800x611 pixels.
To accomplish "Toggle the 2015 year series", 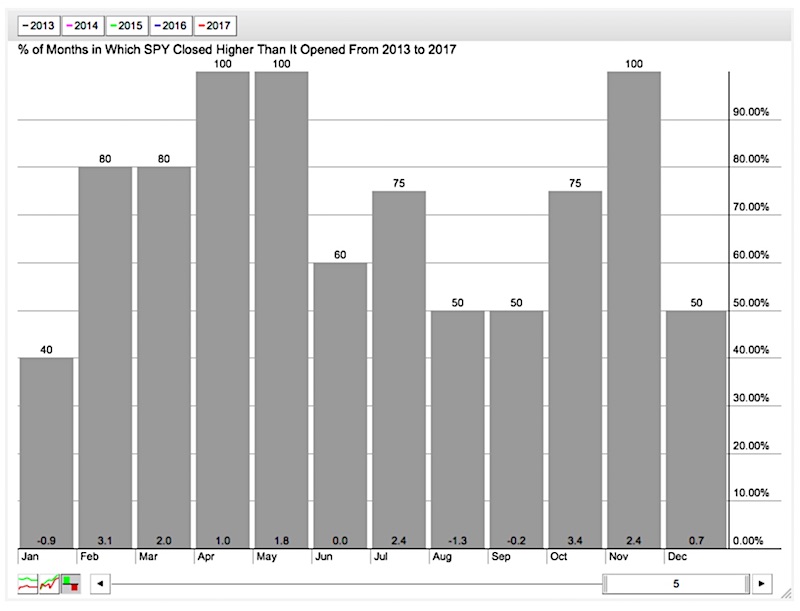I will [x=127, y=26].
